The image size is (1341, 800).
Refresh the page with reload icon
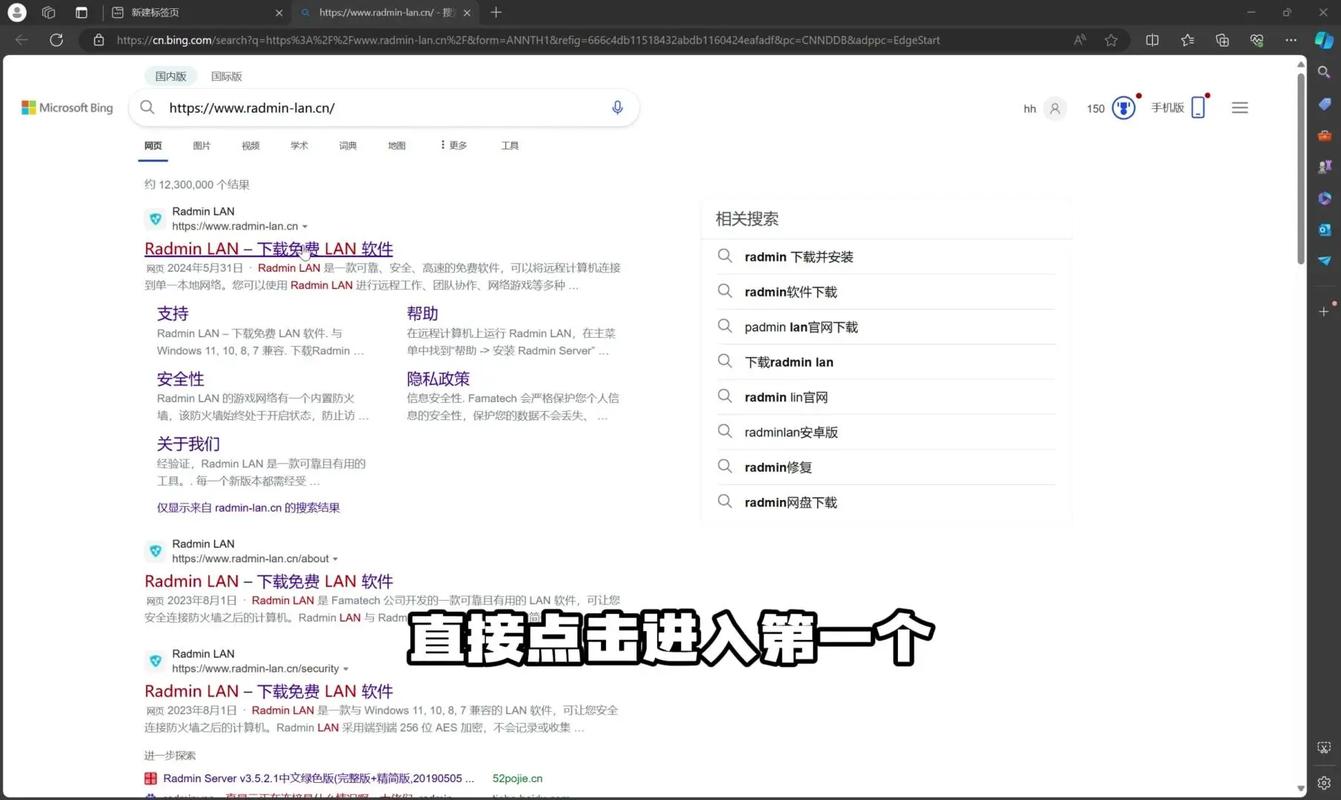(x=56, y=40)
